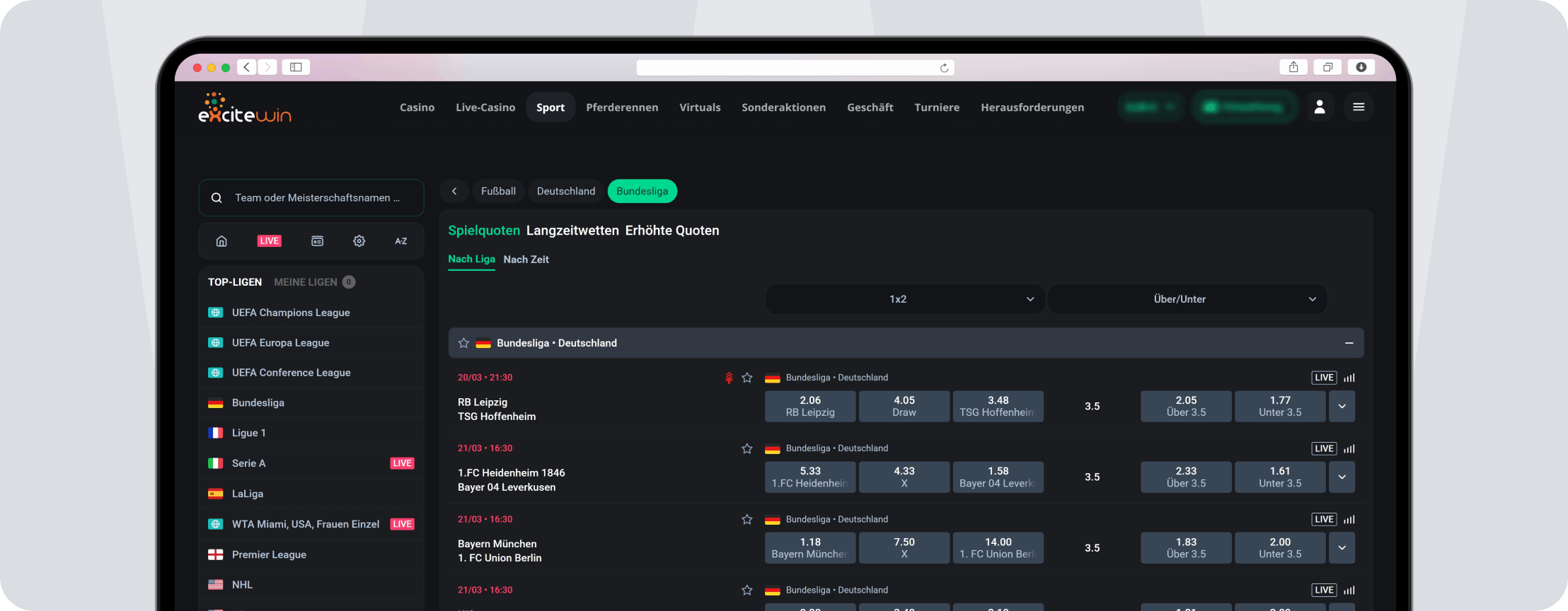Screen dimensions: 1568x611
Task: Open Herausforderungen menu item
Action: [1032, 107]
